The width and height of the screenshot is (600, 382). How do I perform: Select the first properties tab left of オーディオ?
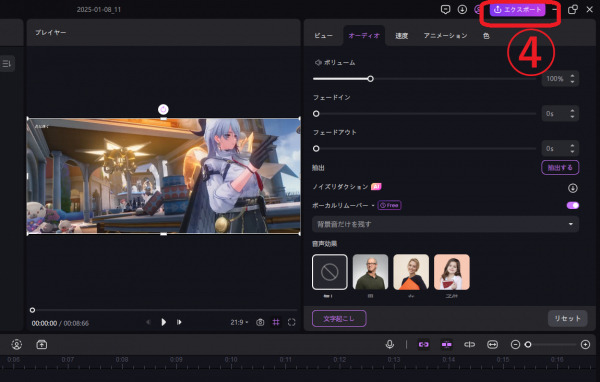[323, 36]
